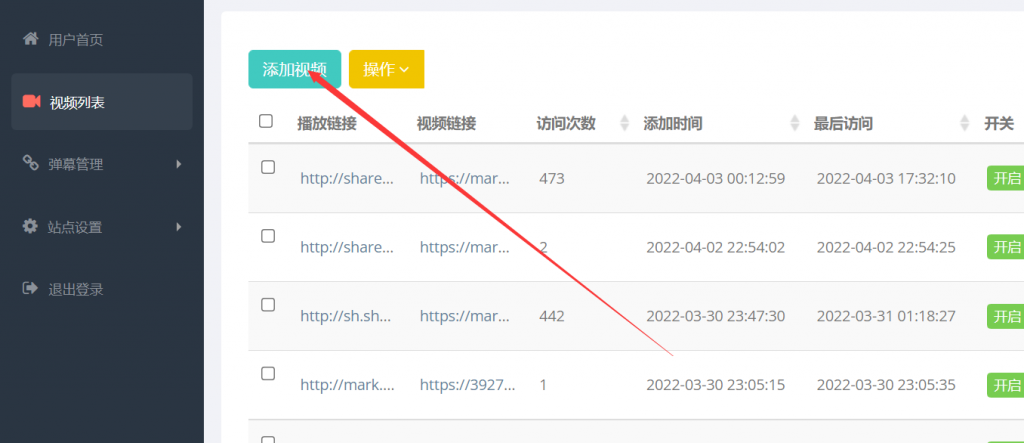
Task: Click the 开关 column header
Action: (x=999, y=123)
